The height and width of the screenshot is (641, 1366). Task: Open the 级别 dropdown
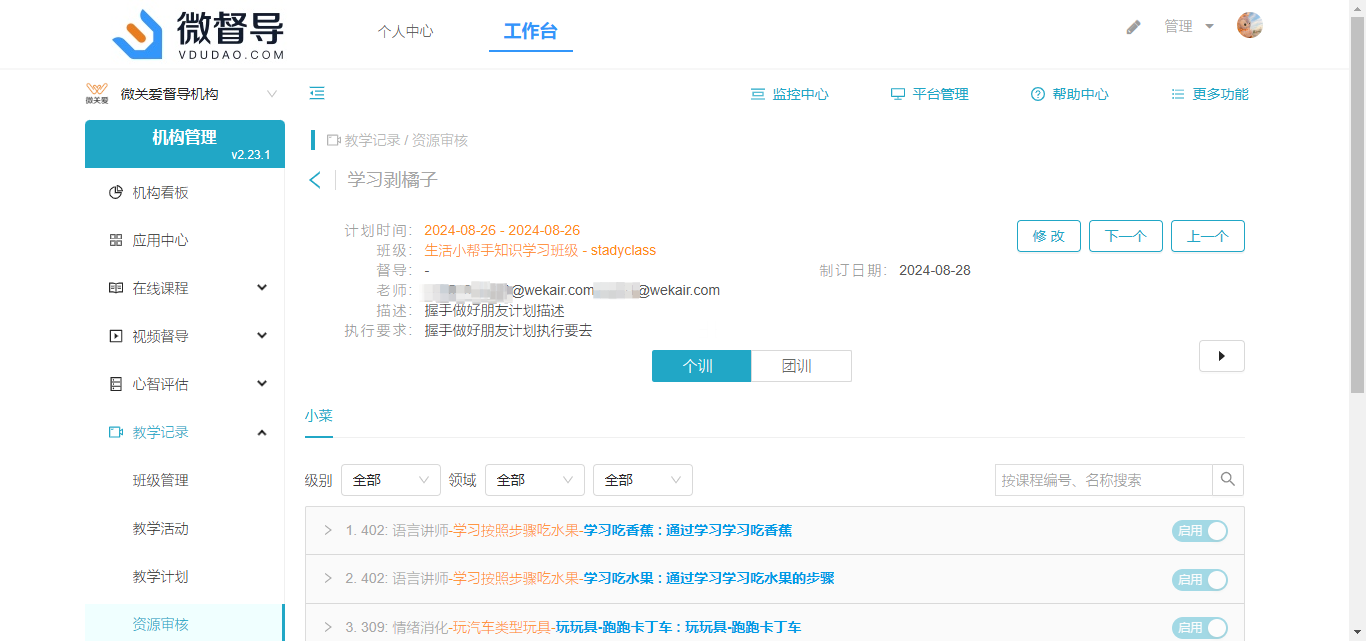pyautogui.click(x=391, y=480)
